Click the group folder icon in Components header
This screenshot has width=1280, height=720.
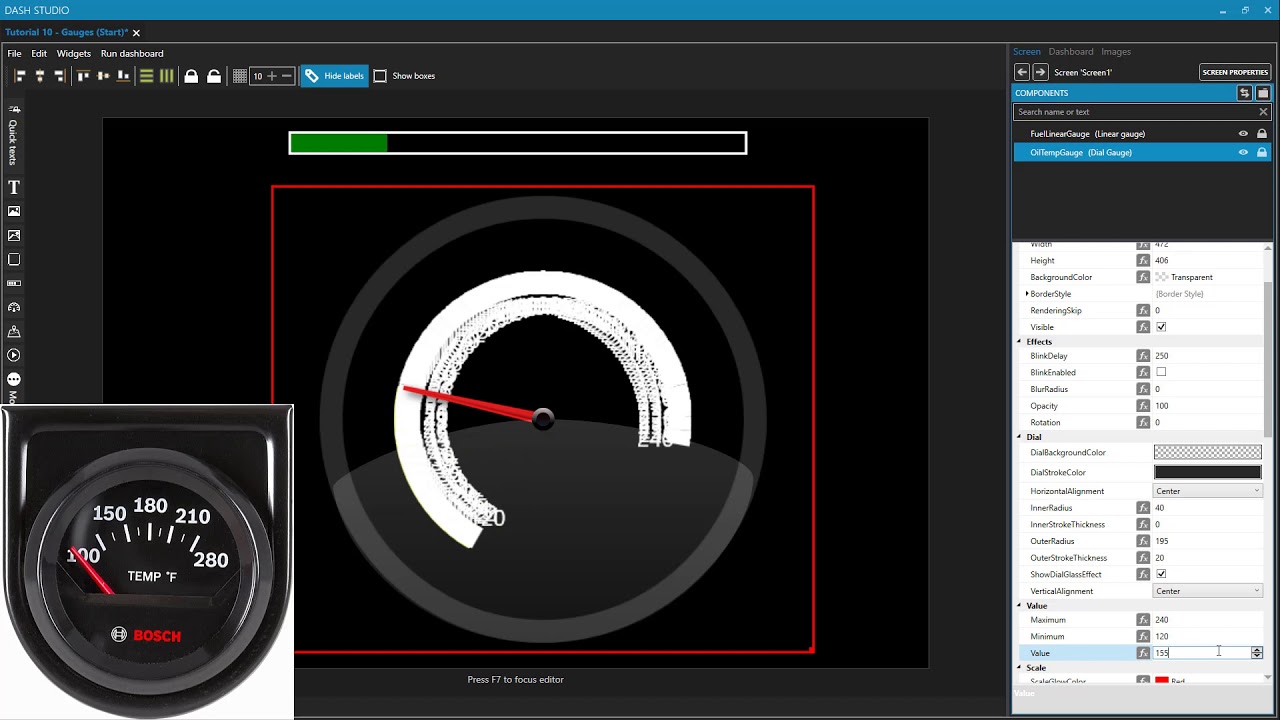(1262, 93)
